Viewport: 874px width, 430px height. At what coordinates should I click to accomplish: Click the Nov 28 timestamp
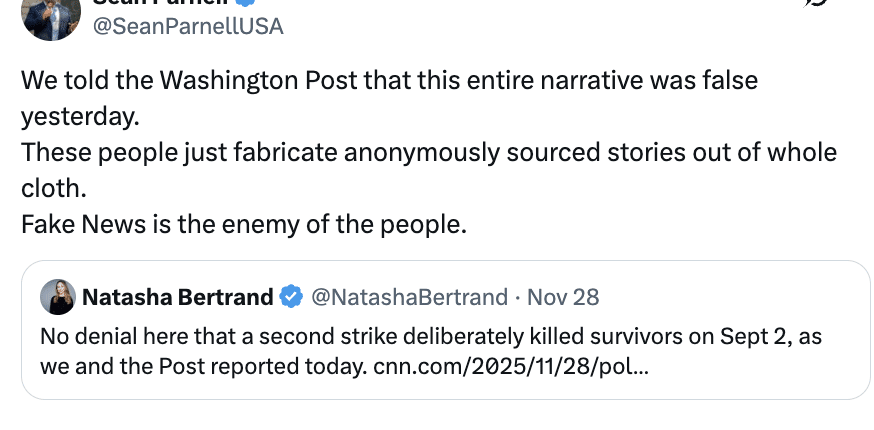pyautogui.click(x=563, y=297)
